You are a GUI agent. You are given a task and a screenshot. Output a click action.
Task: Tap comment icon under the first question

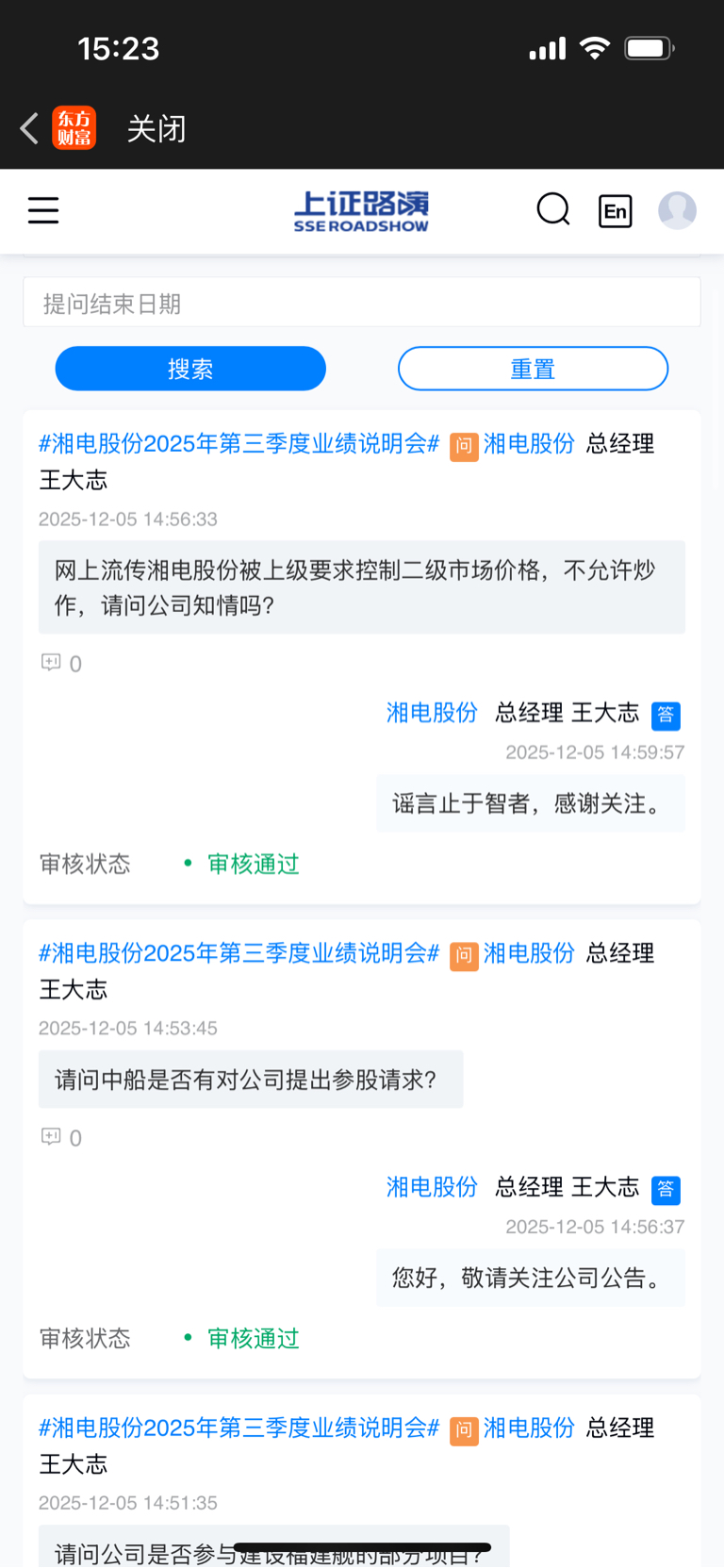[x=51, y=663]
